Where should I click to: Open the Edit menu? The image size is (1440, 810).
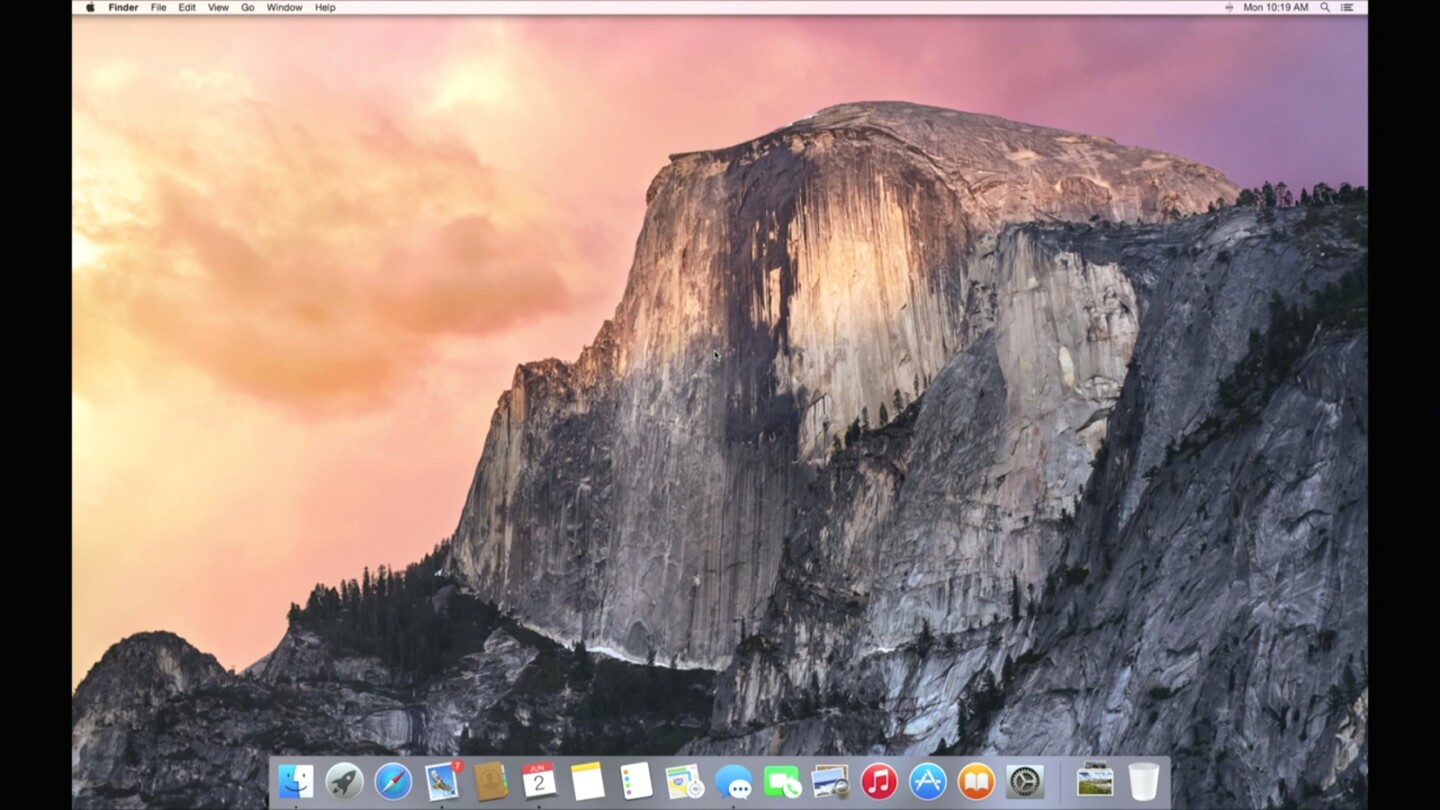(x=187, y=7)
